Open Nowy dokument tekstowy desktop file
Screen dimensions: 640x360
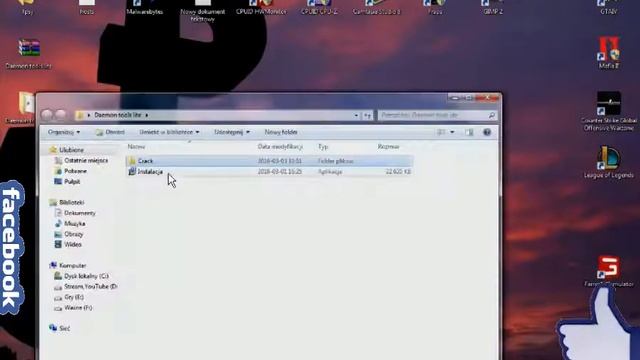pyautogui.click(x=203, y=11)
